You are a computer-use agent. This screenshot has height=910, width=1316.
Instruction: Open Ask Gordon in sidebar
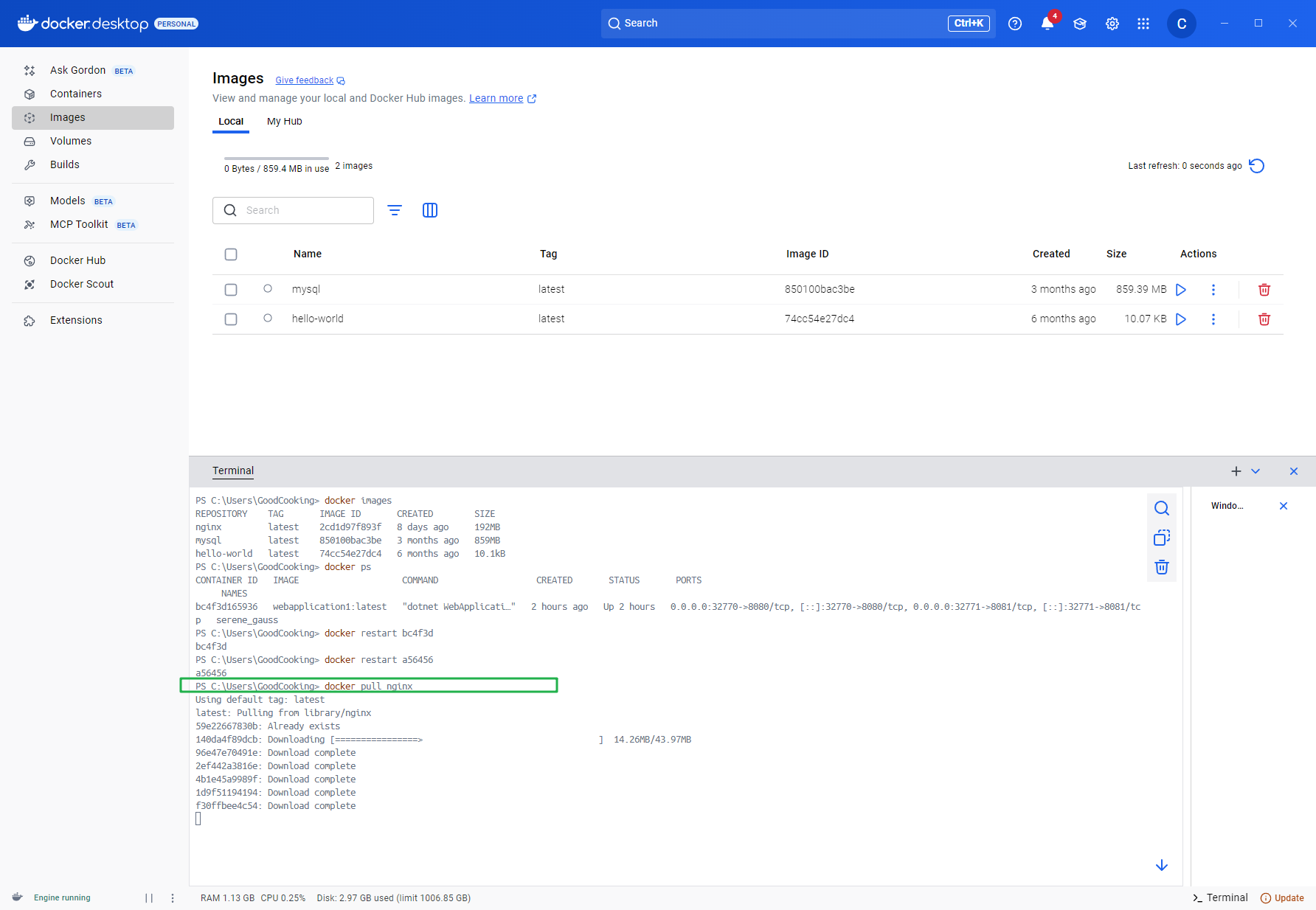point(93,70)
